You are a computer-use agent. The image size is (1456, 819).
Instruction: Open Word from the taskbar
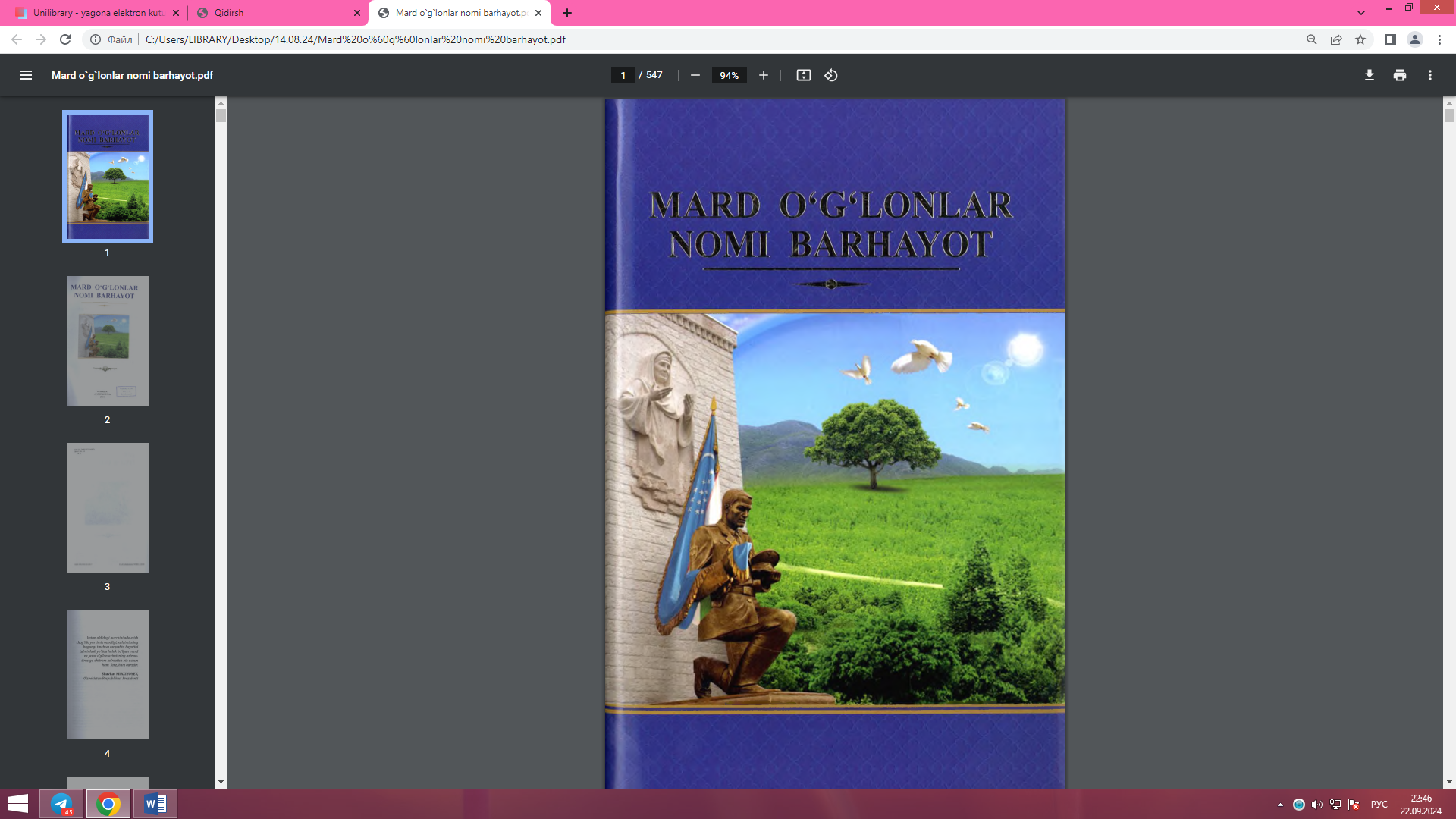[x=155, y=804]
